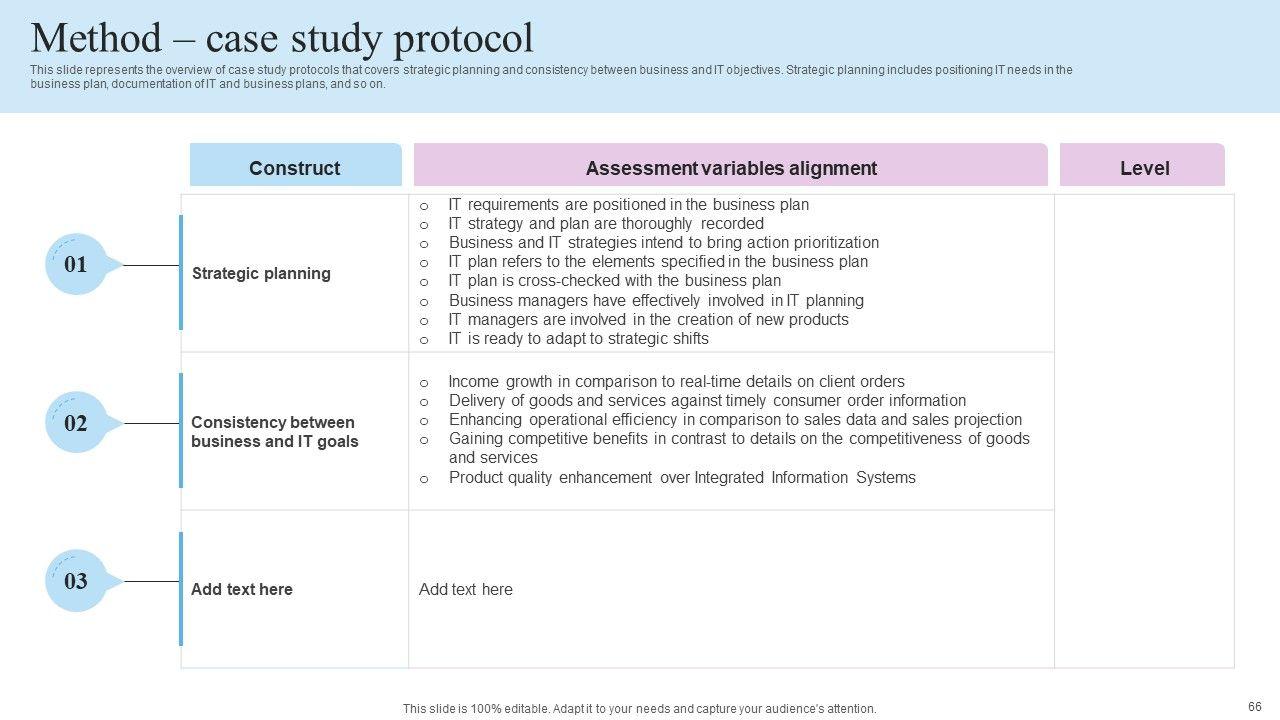Select the slide title 'Method – case study protocol'

pos(282,39)
